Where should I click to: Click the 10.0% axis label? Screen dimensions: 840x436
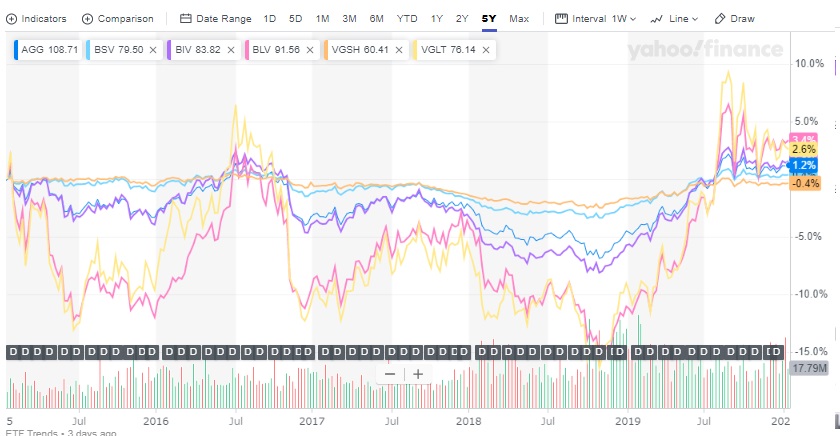point(809,64)
